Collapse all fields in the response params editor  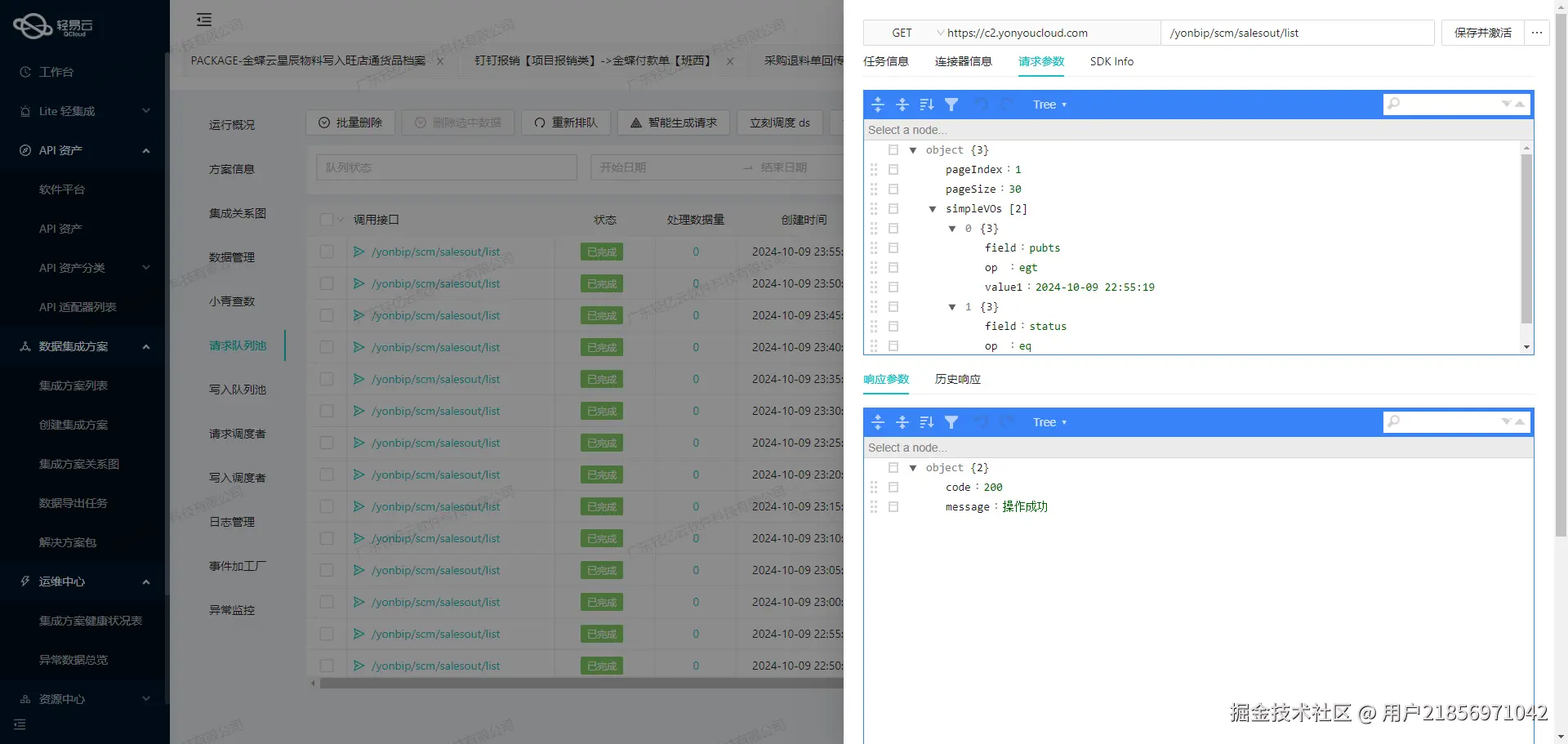(x=902, y=422)
